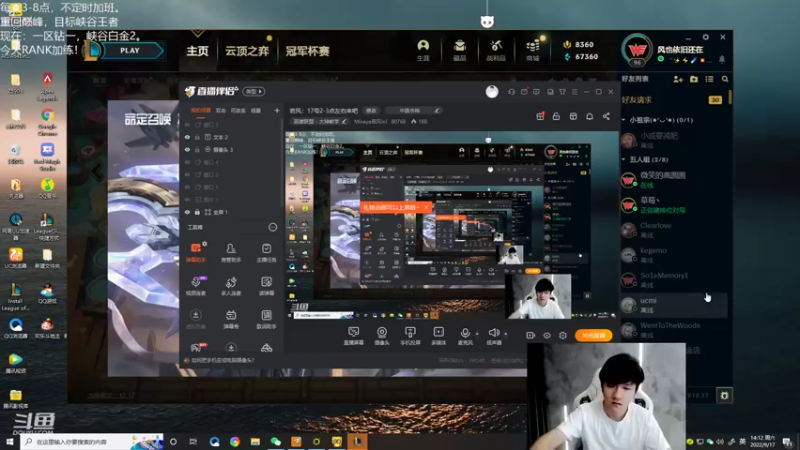Open the 类型 dropdown beside 直播伴侣 logo
This screenshot has height=450, width=800.
coord(254,91)
